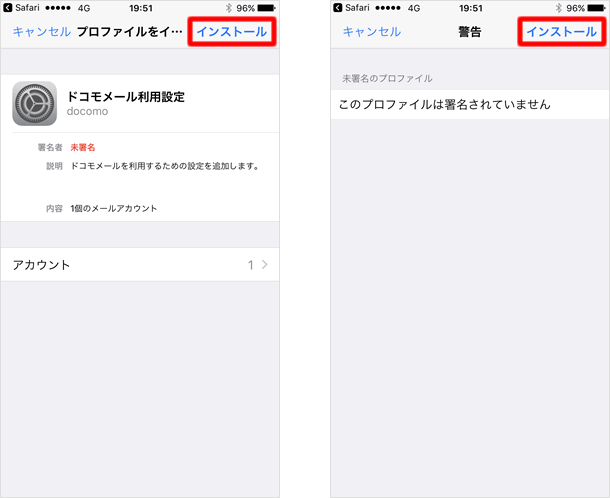Tap Bluetooth icon in 警告 screen status bar
The height and width of the screenshot is (498, 610).
559,8
